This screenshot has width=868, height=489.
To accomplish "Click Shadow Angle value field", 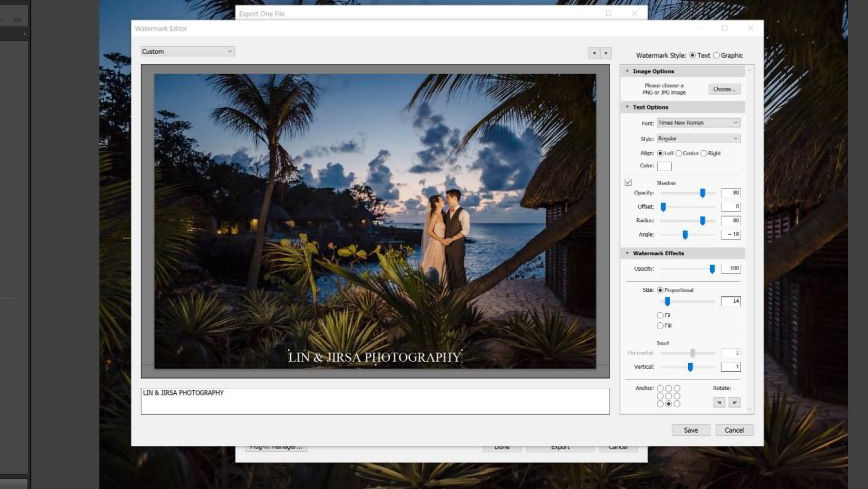I will click(731, 235).
